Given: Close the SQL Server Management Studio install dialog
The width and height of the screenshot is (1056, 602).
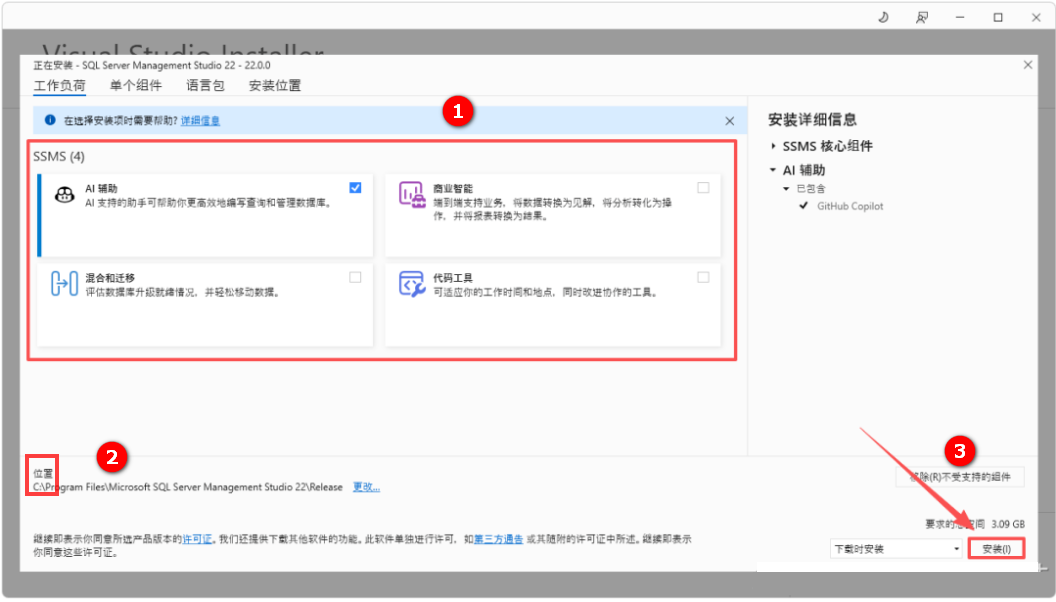Looking at the screenshot, I should (x=1028, y=65).
